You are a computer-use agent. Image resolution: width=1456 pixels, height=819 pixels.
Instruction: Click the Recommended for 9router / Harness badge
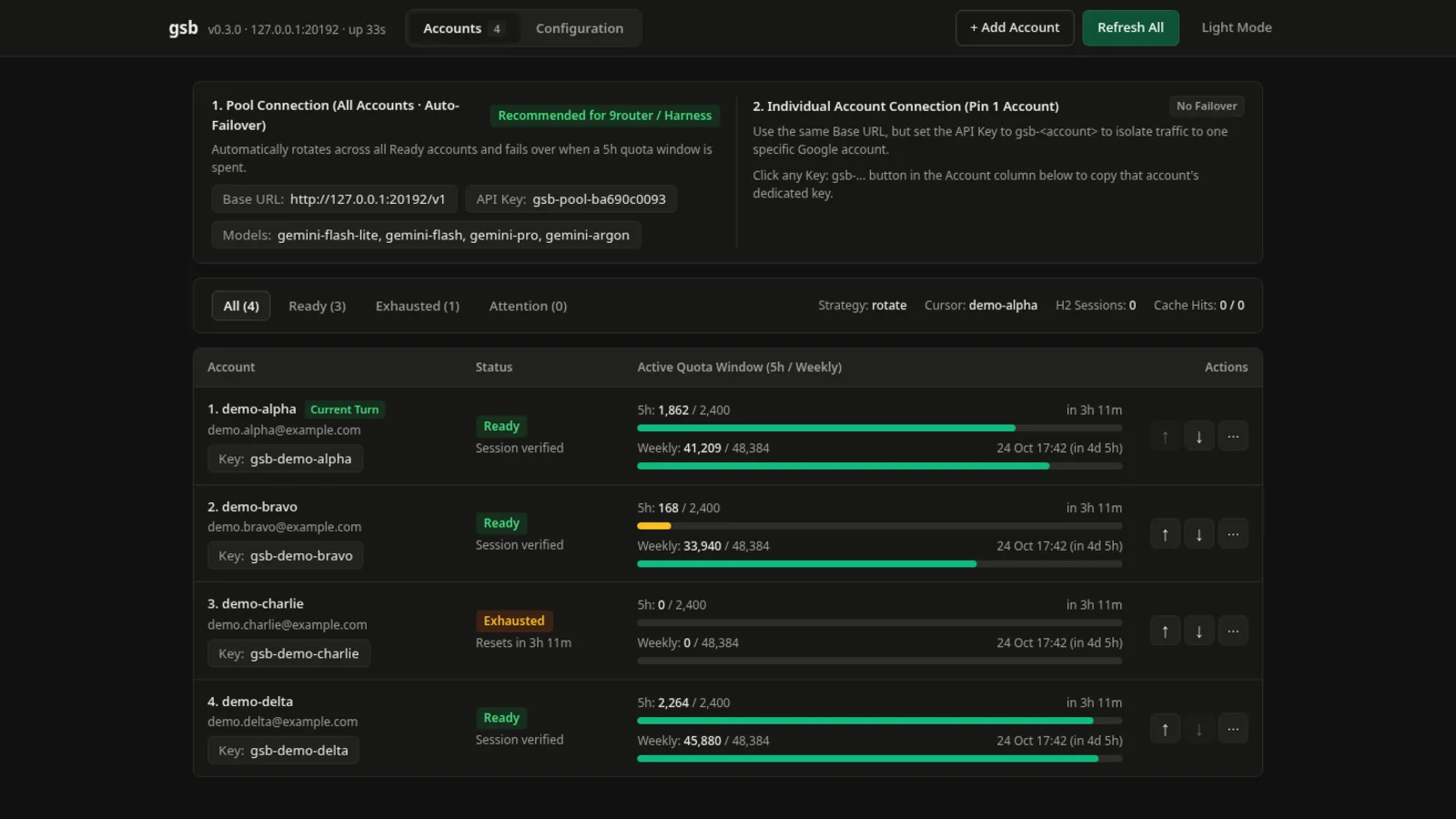604,116
